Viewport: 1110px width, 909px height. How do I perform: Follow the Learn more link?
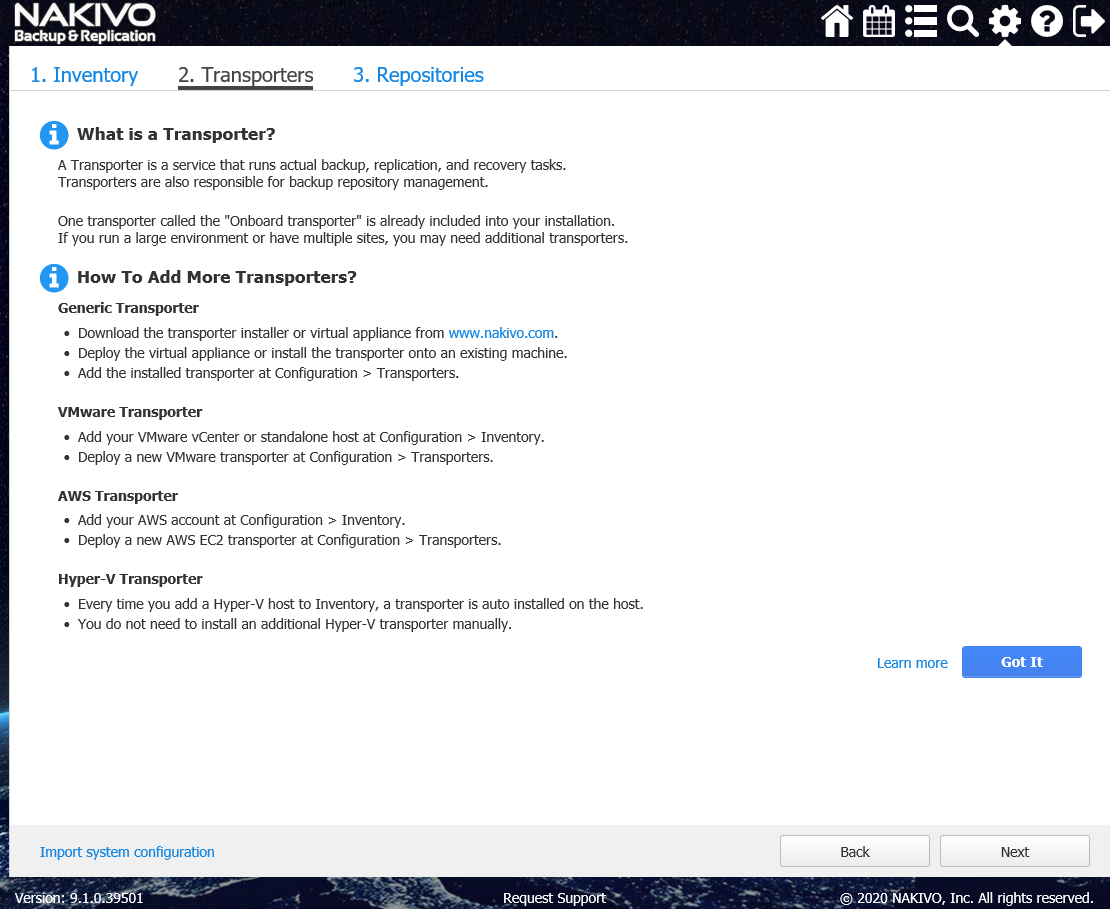[x=911, y=663]
